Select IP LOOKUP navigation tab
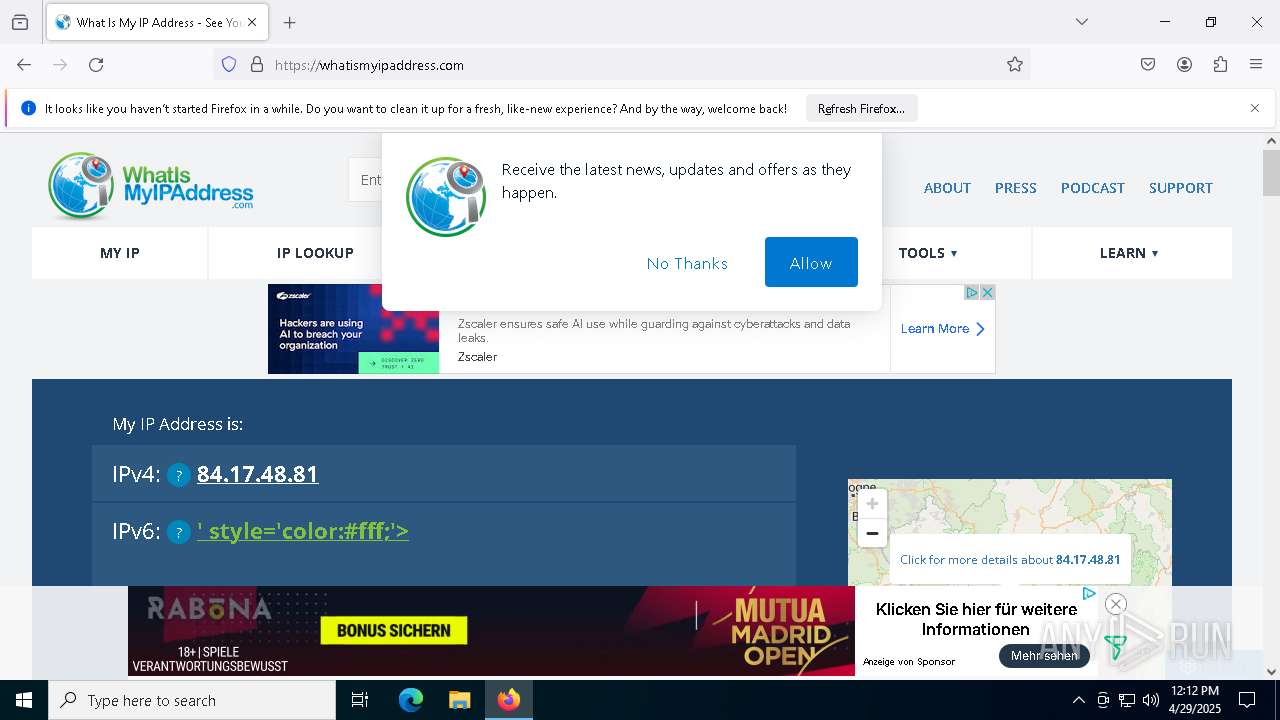Screen dimensions: 1280x720 pyautogui.click(x=315, y=253)
